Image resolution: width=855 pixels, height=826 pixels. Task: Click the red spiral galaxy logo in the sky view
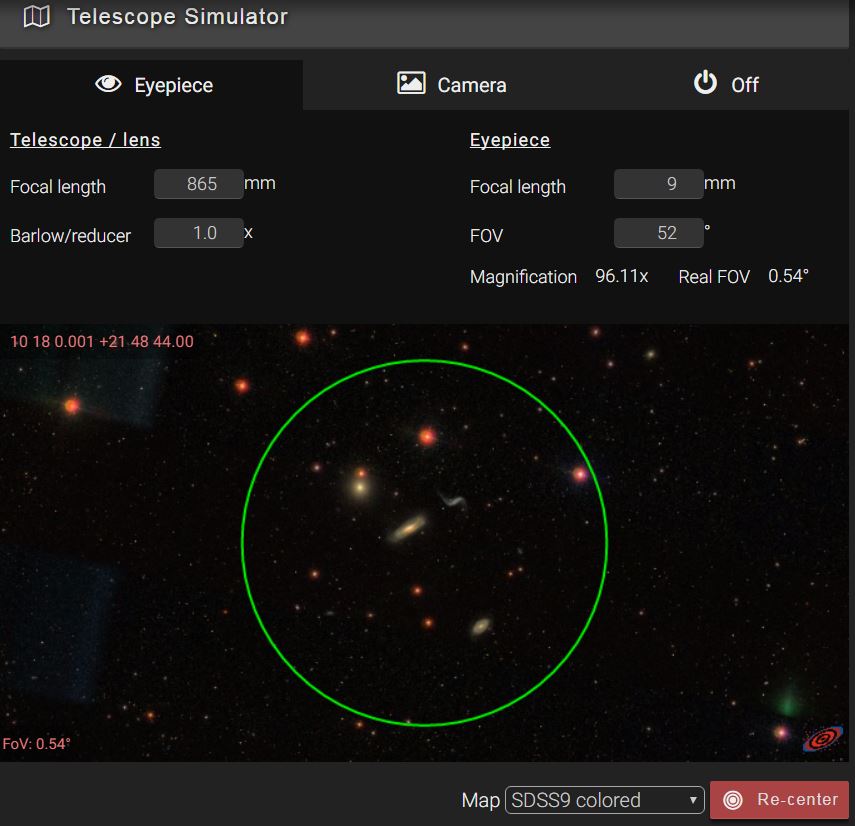[822, 738]
